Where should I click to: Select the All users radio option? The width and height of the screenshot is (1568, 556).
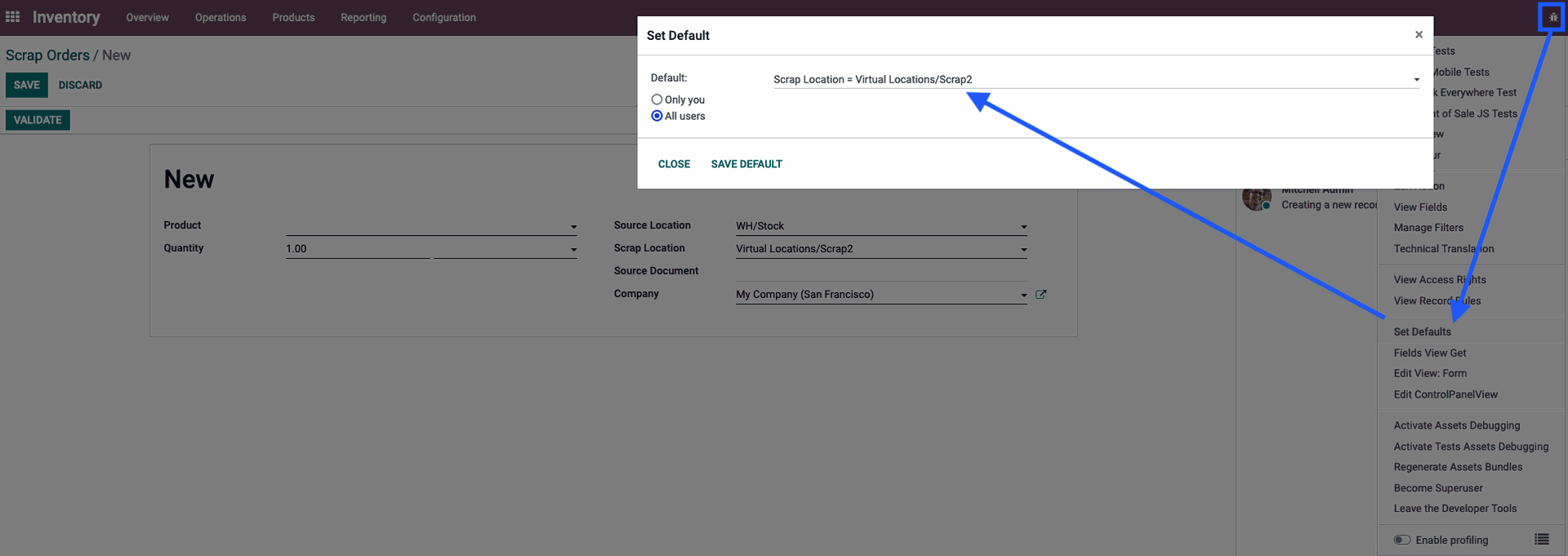(x=657, y=116)
